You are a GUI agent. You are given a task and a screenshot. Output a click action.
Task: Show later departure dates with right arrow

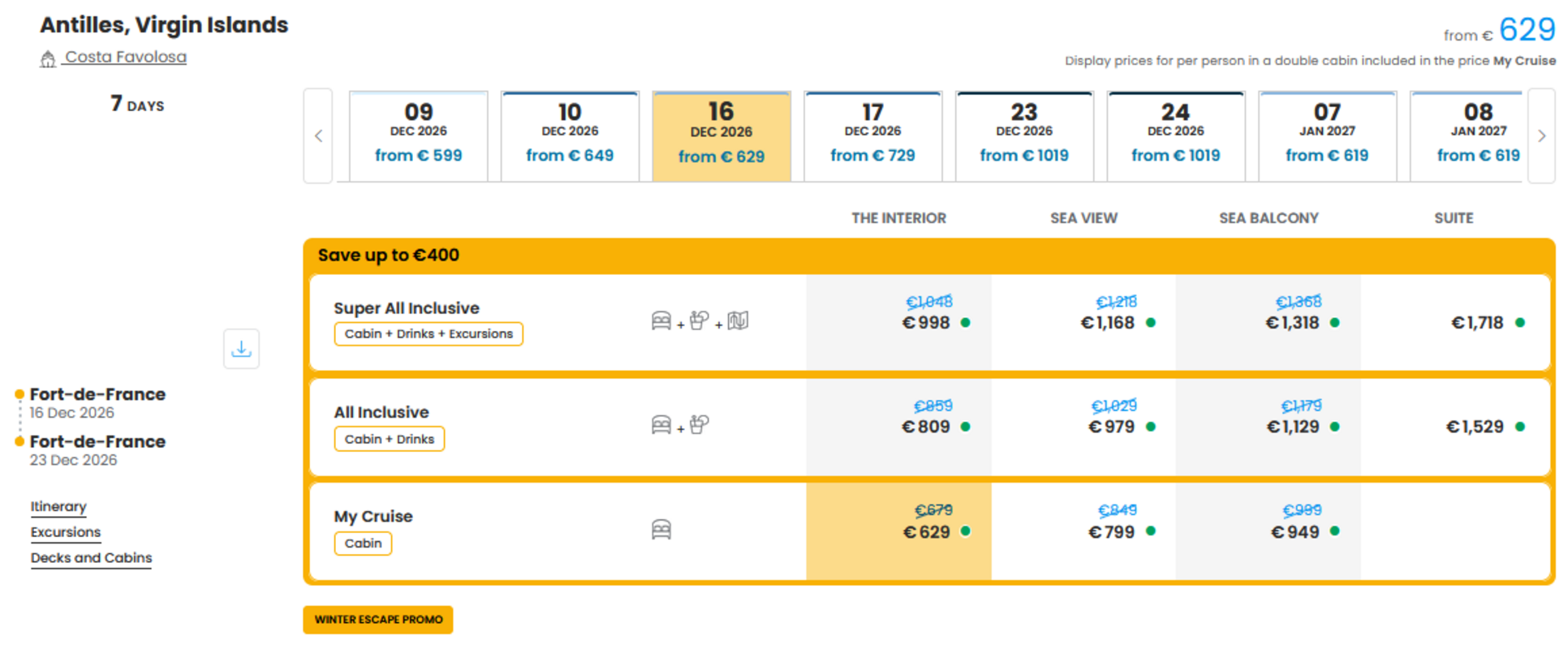pos(1541,135)
